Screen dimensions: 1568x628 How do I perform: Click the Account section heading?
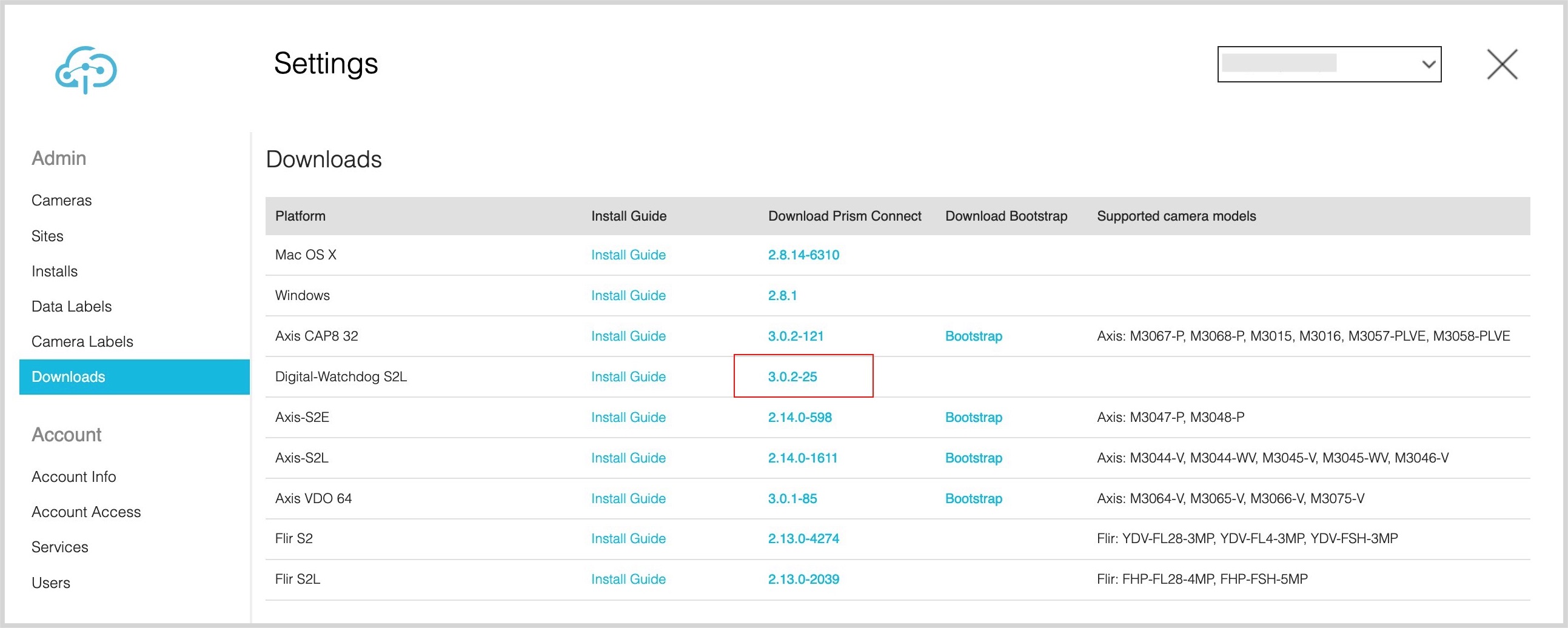[66, 435]
